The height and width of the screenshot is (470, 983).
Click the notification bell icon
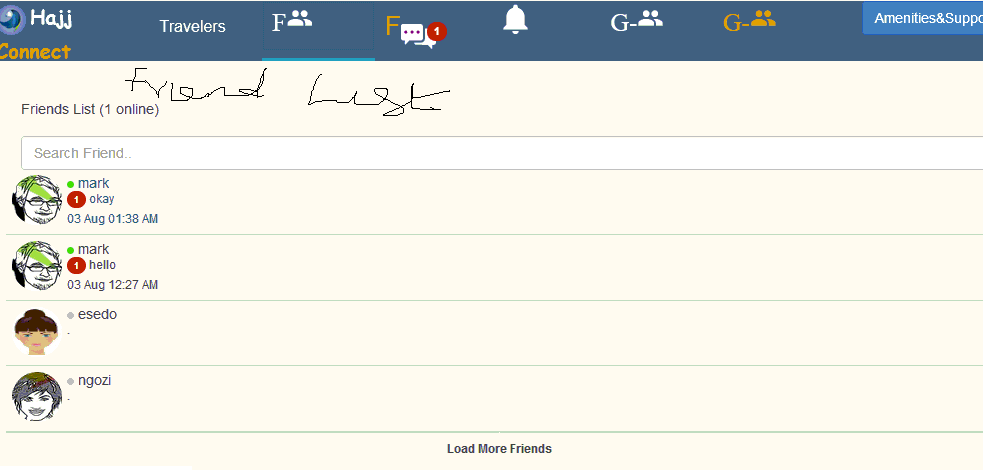(515, 19)
